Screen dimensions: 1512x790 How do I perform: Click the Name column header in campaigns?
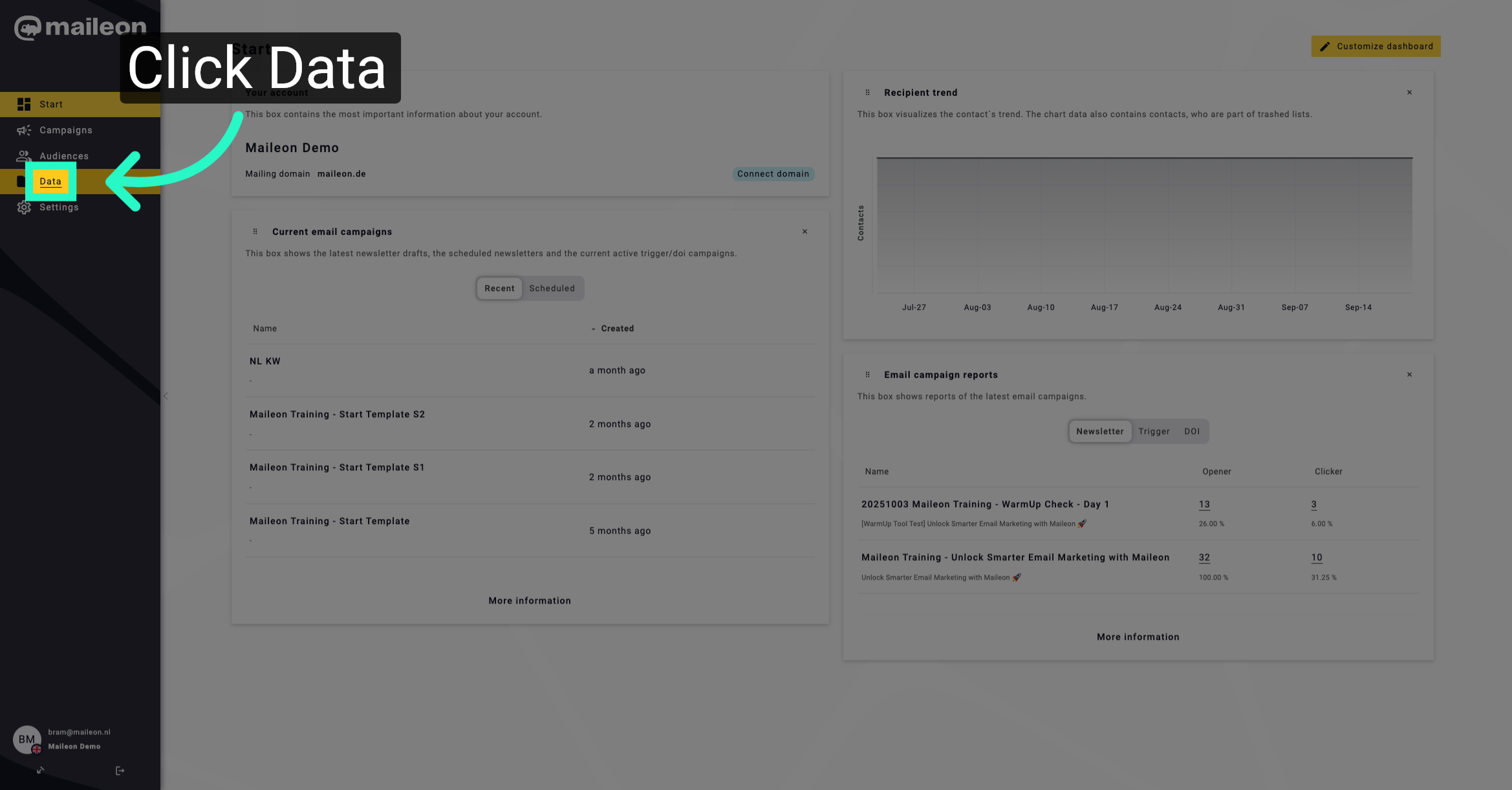coord(265,329)
